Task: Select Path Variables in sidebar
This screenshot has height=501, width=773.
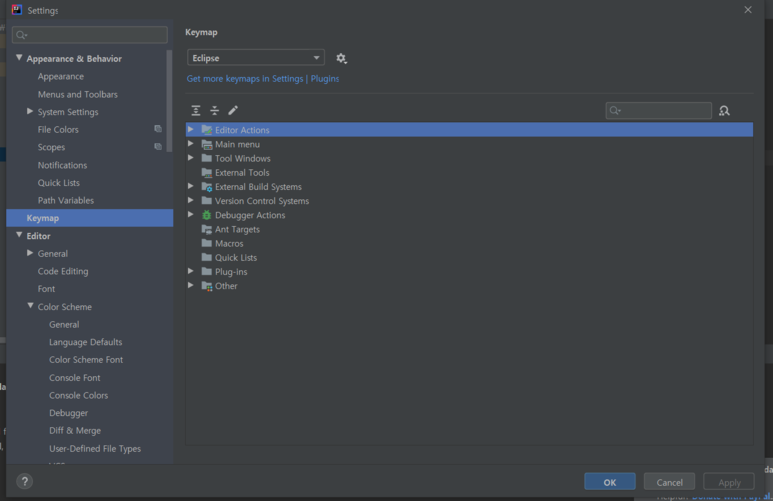Action: click(66, 201)
